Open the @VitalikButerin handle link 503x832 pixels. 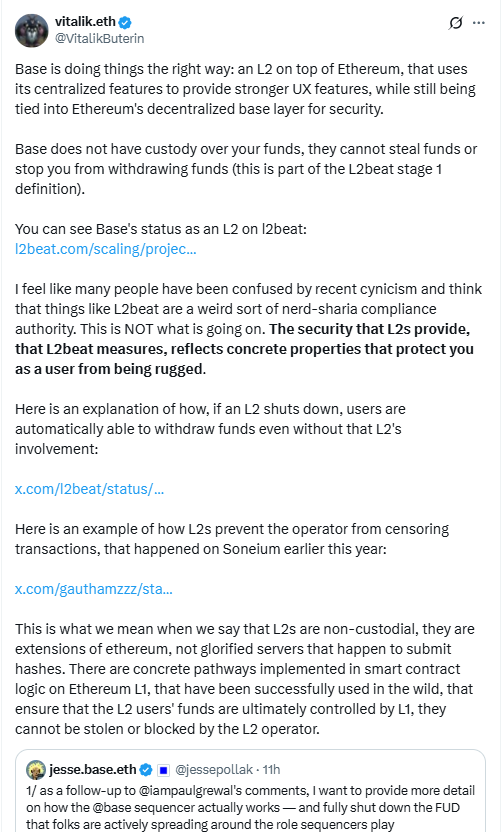(100, 39)
